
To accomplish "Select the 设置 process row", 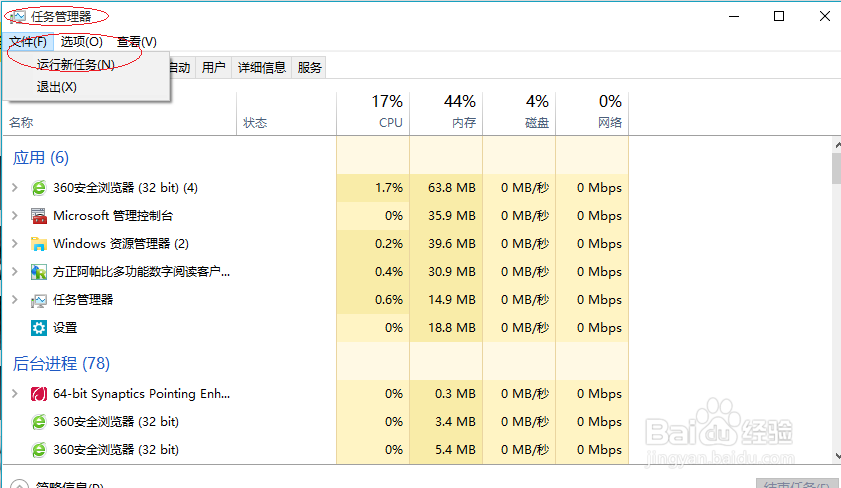I will click(315, 328).
